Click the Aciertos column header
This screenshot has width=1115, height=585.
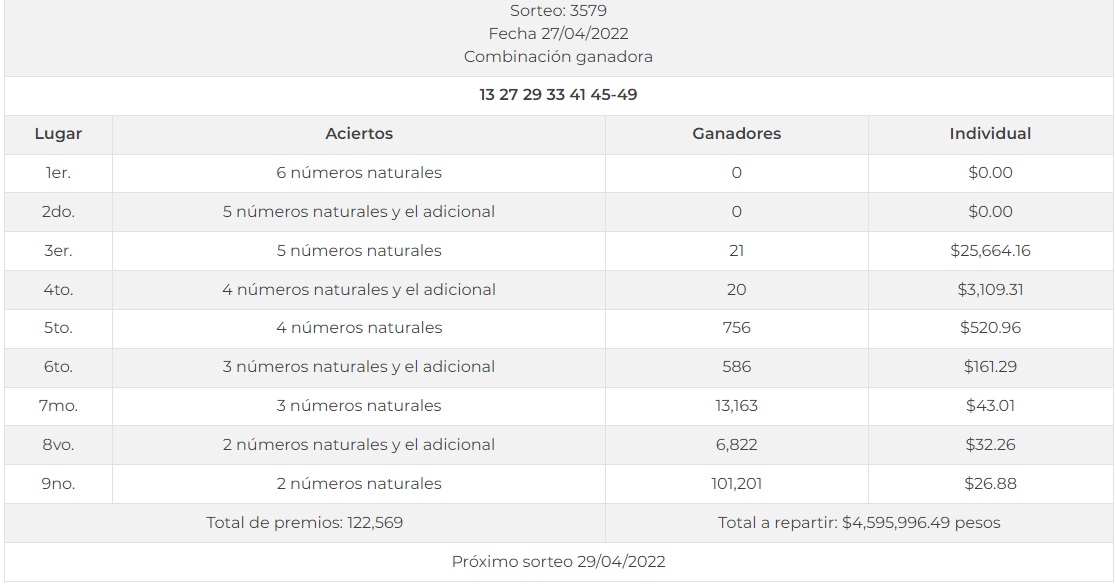(359, 134)
